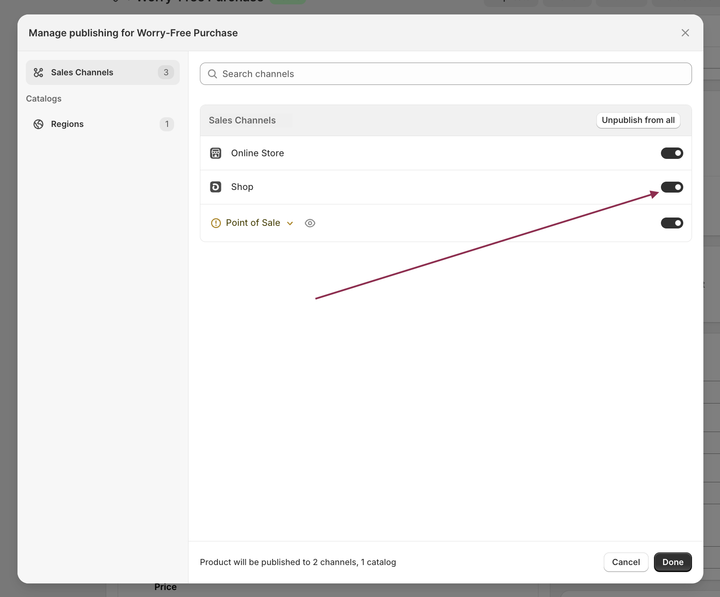The image size is (720, 597).
Task: Focus the Search channels field
Action: tap(450, 74)
